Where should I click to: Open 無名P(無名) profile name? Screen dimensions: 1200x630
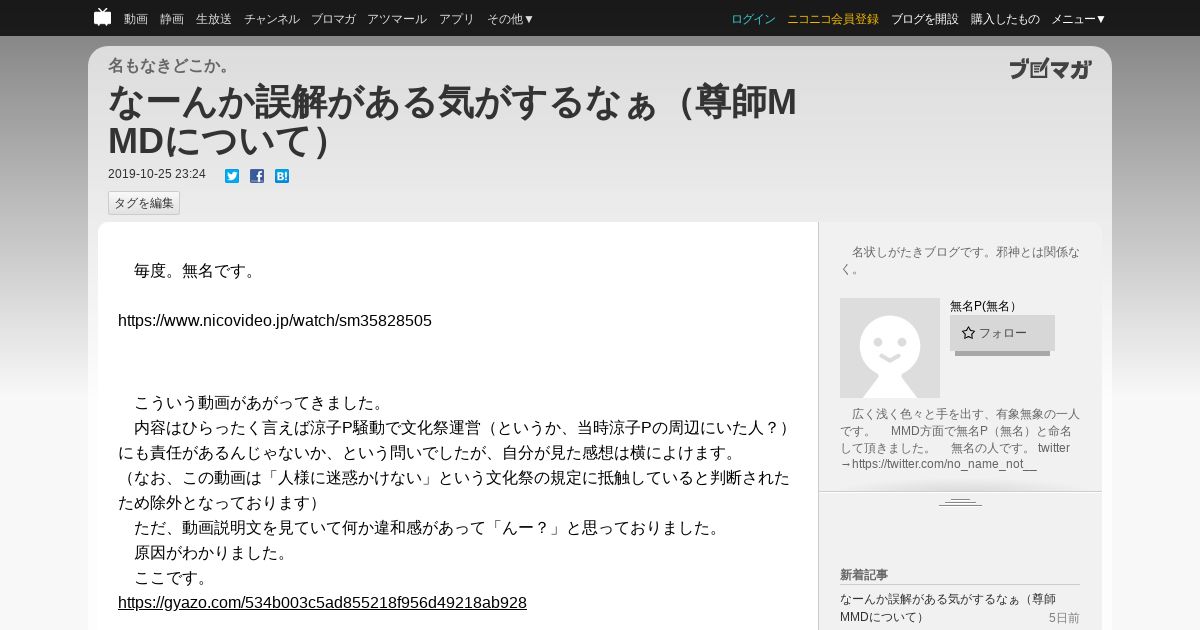(982, 306)
